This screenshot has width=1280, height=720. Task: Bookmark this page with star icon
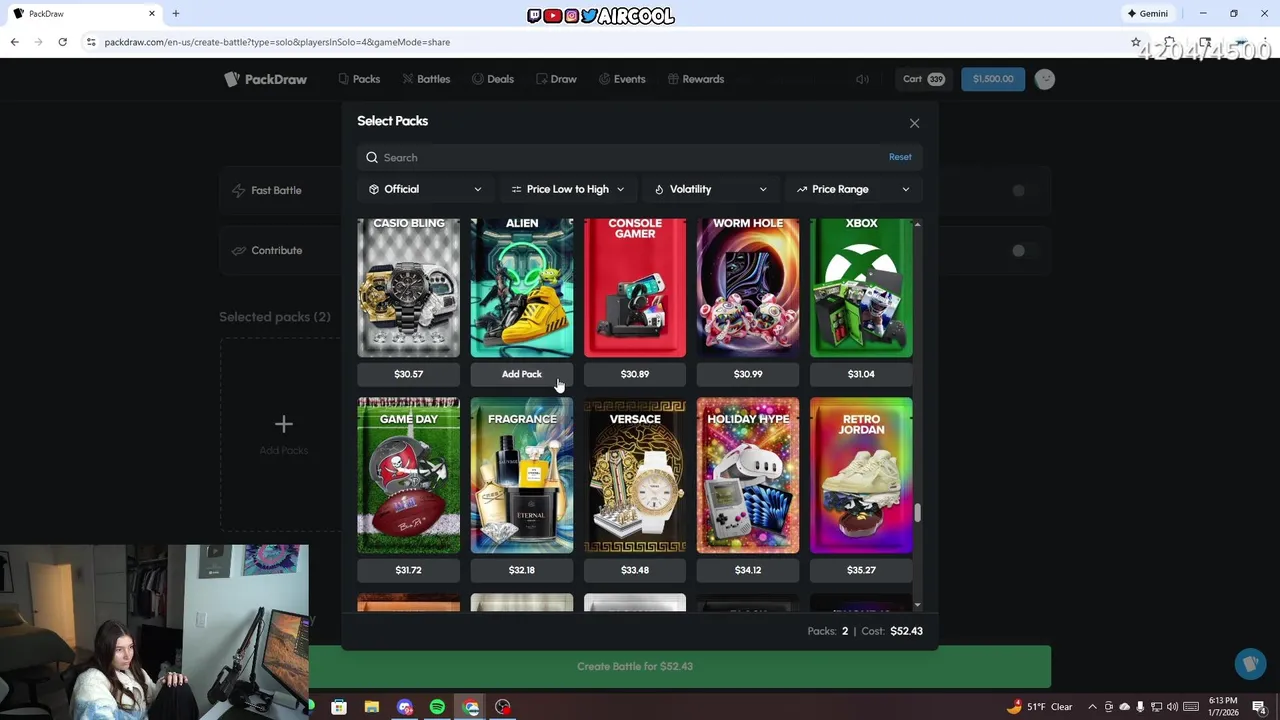[1135, 42]
